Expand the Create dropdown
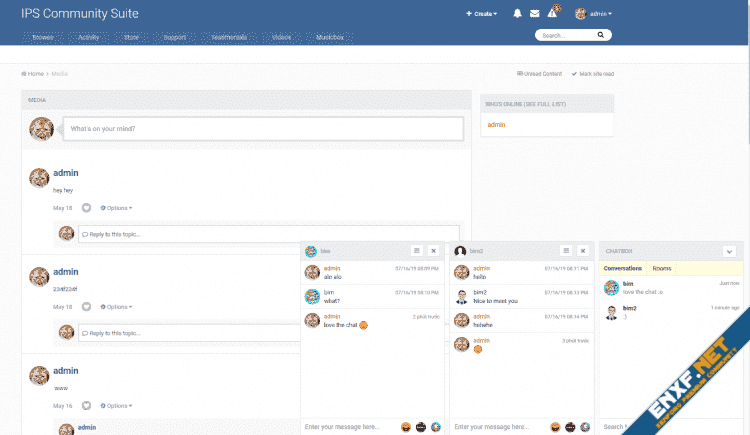The height and width of the screenshot is (435, 750). point(482,14)
